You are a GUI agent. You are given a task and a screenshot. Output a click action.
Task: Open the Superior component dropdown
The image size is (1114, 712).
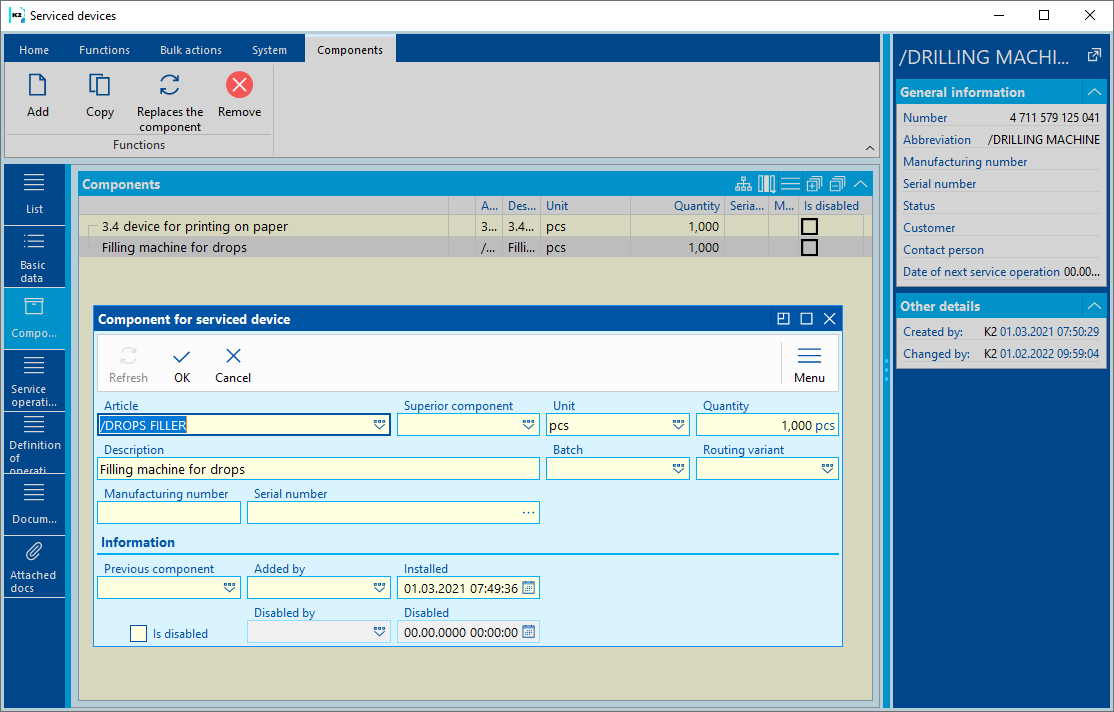pyautogui.click(x=529, y=424)
